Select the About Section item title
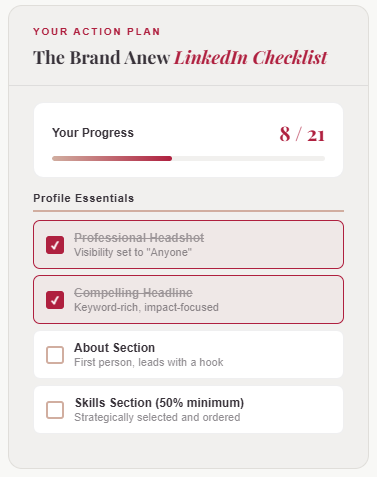The height and width of the screenshot is (477, 377). (114, 348)
